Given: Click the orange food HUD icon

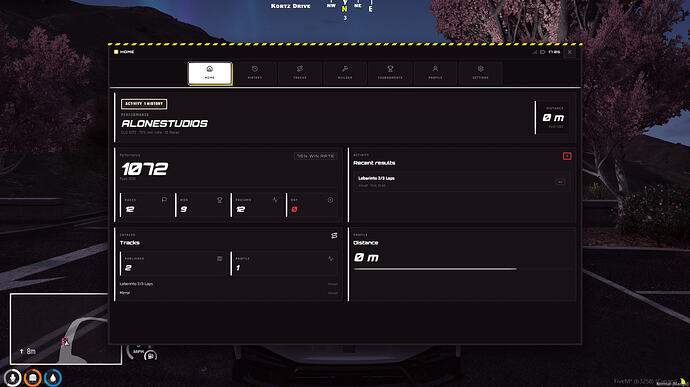Looking at the screenshot, I should click(x=33, y=378).
